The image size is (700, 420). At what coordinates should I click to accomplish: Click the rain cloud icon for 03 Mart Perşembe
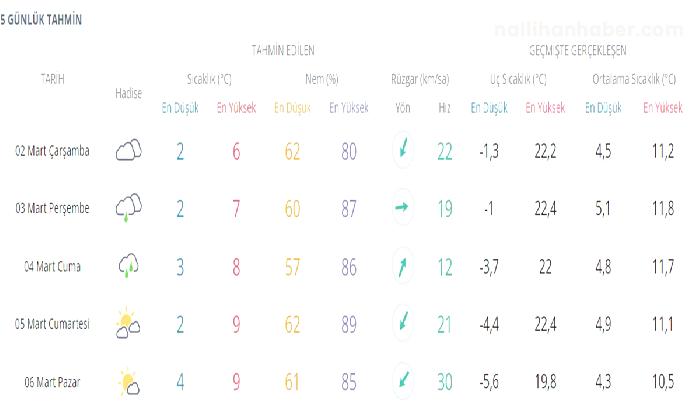tap(129, 208)
